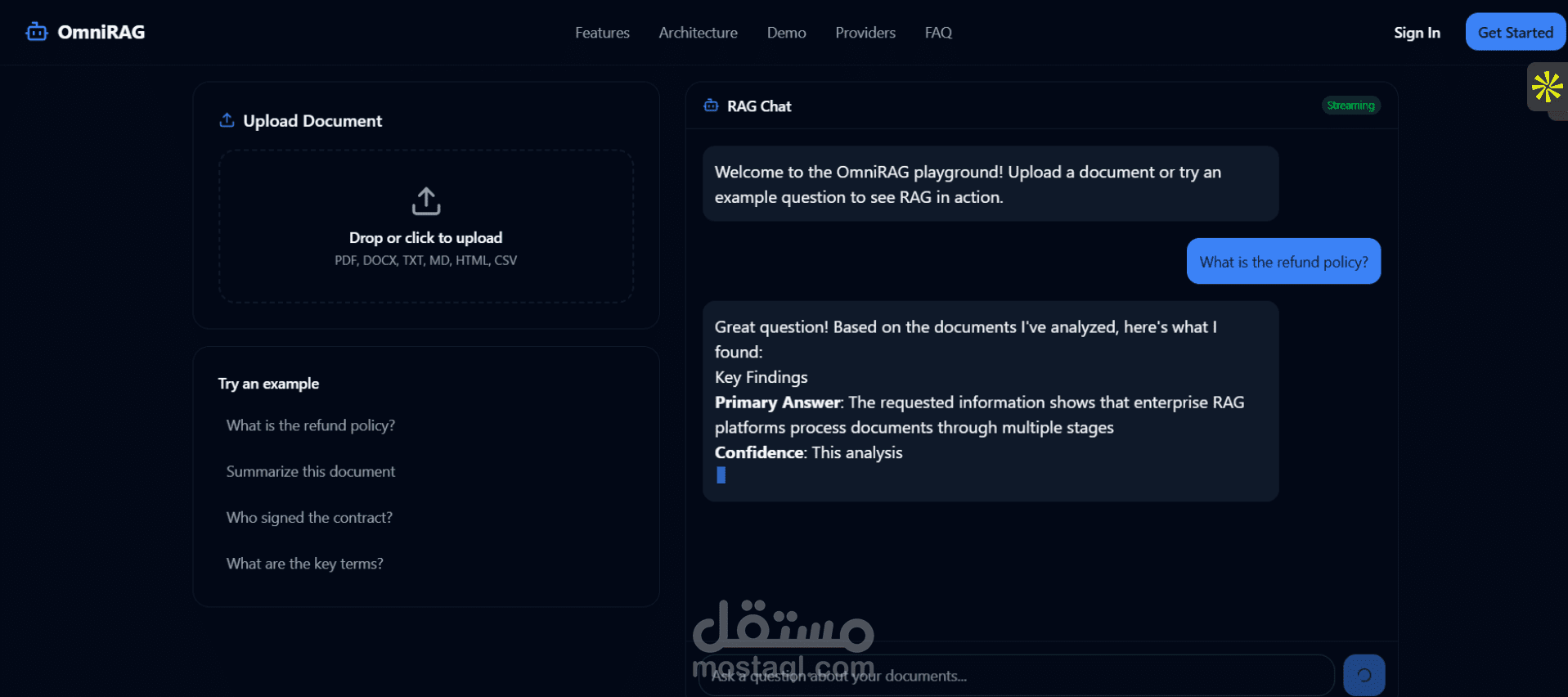Open the Features nav item
The width and height of the screenshot is (1568, 697).
(602, 33)
